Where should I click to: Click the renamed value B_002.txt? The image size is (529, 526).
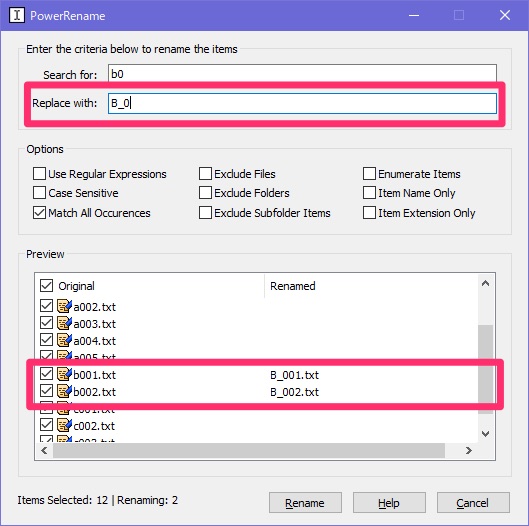point(295,392)
